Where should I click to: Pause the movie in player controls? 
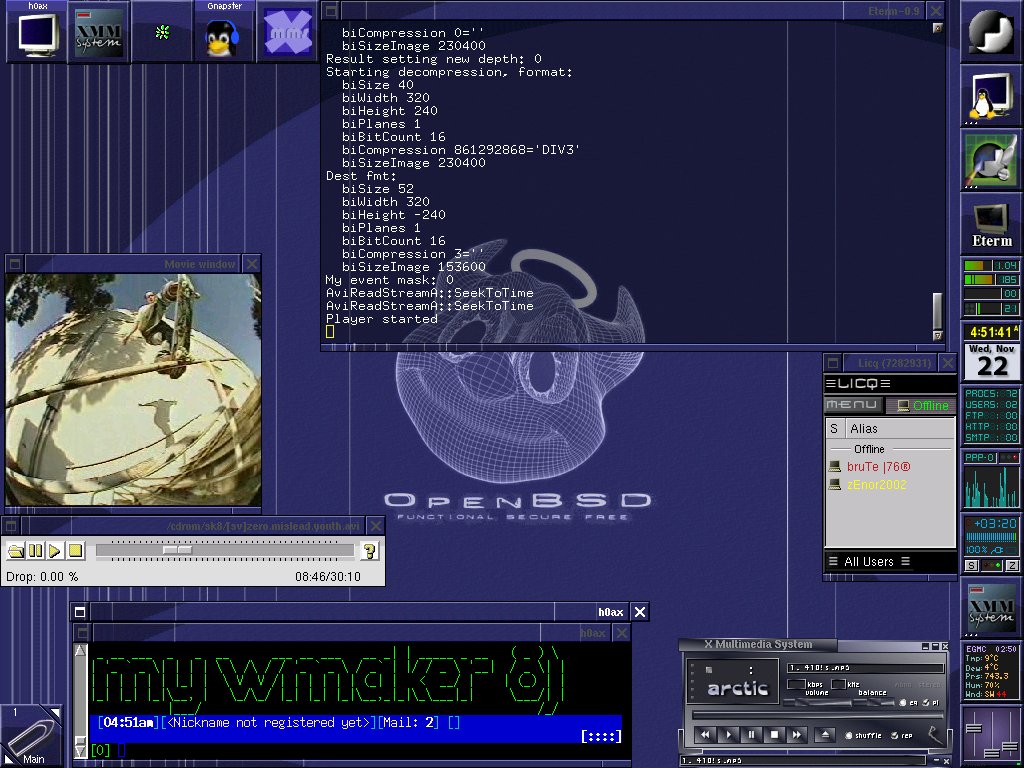click(35, 551)
